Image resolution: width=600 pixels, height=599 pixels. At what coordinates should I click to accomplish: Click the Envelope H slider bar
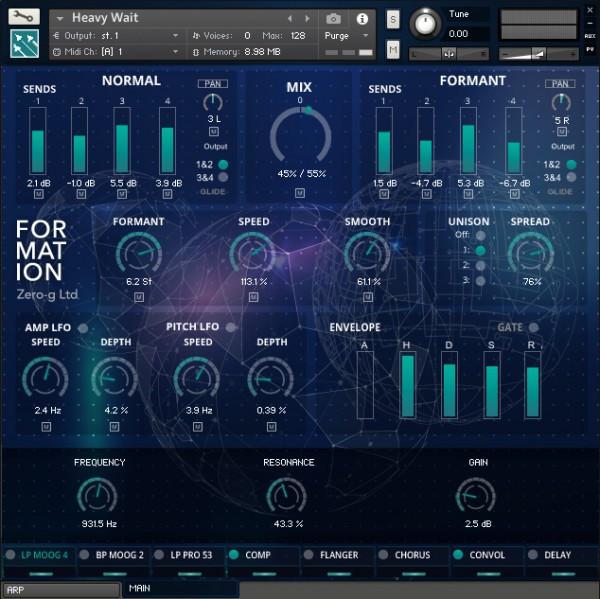point(407,385)
